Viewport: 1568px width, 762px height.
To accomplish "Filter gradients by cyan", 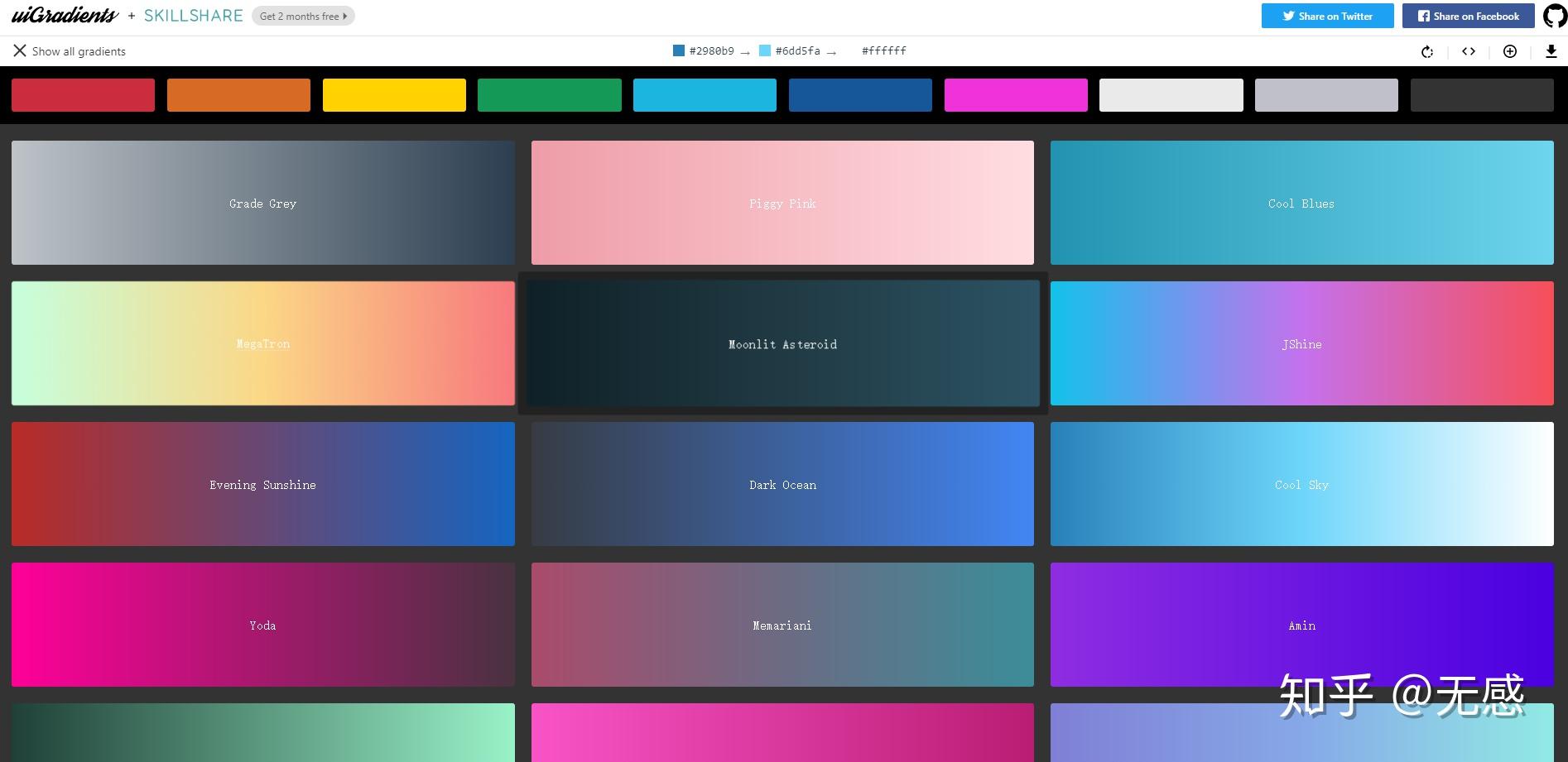I will coord(705,95).
